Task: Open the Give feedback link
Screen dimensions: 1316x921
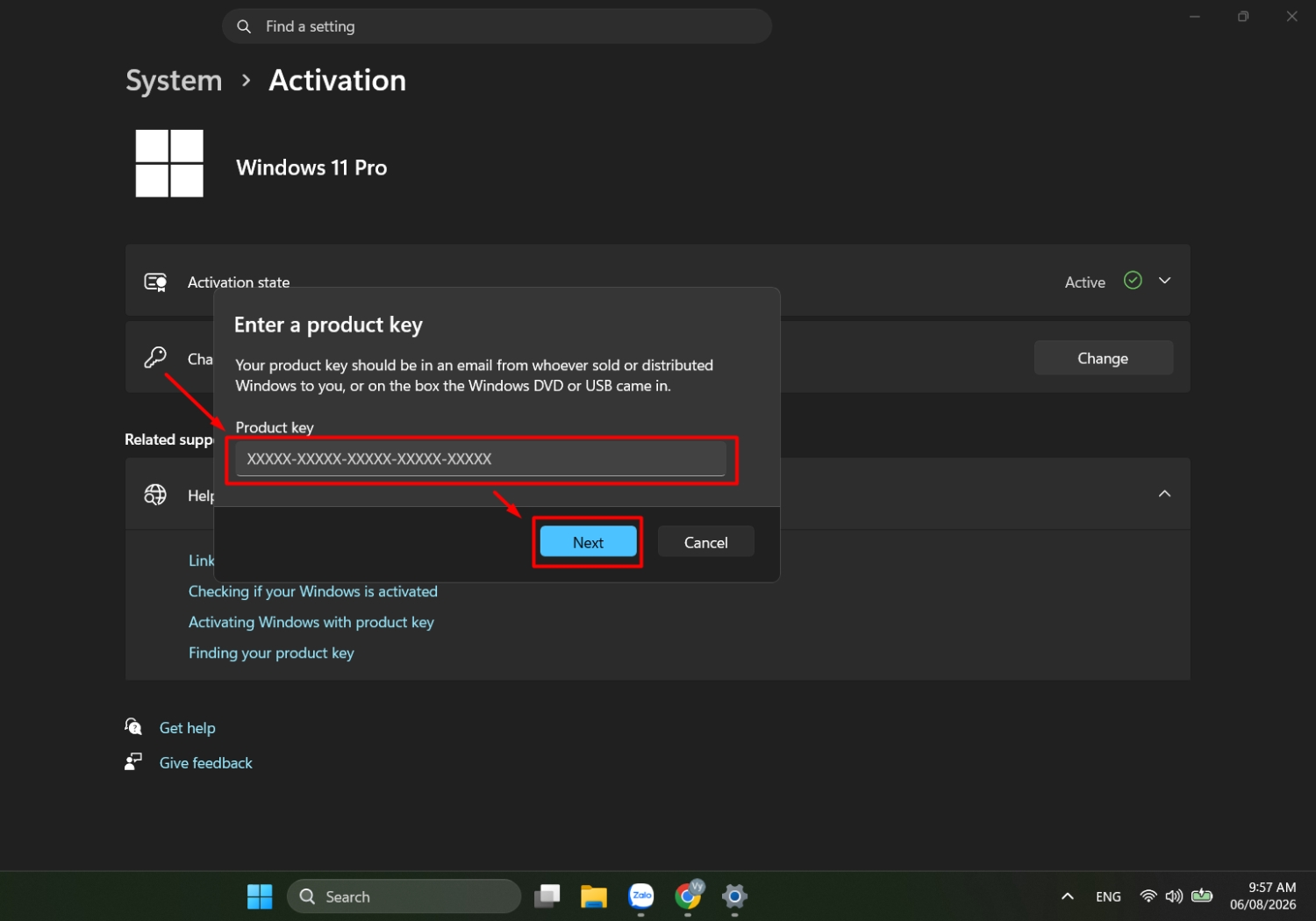Action: click(205, 763)
